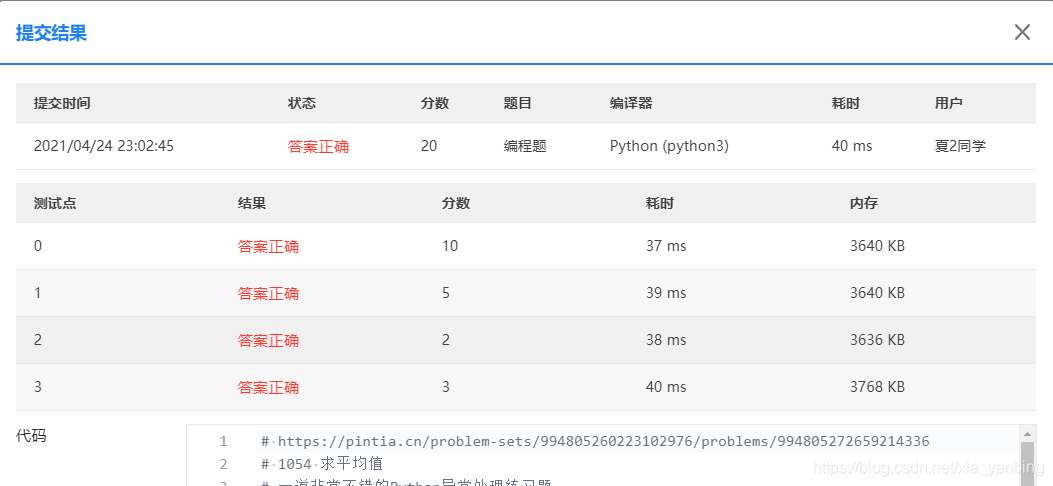
Task: Click test point 2 row number
Action: [38, 340]
